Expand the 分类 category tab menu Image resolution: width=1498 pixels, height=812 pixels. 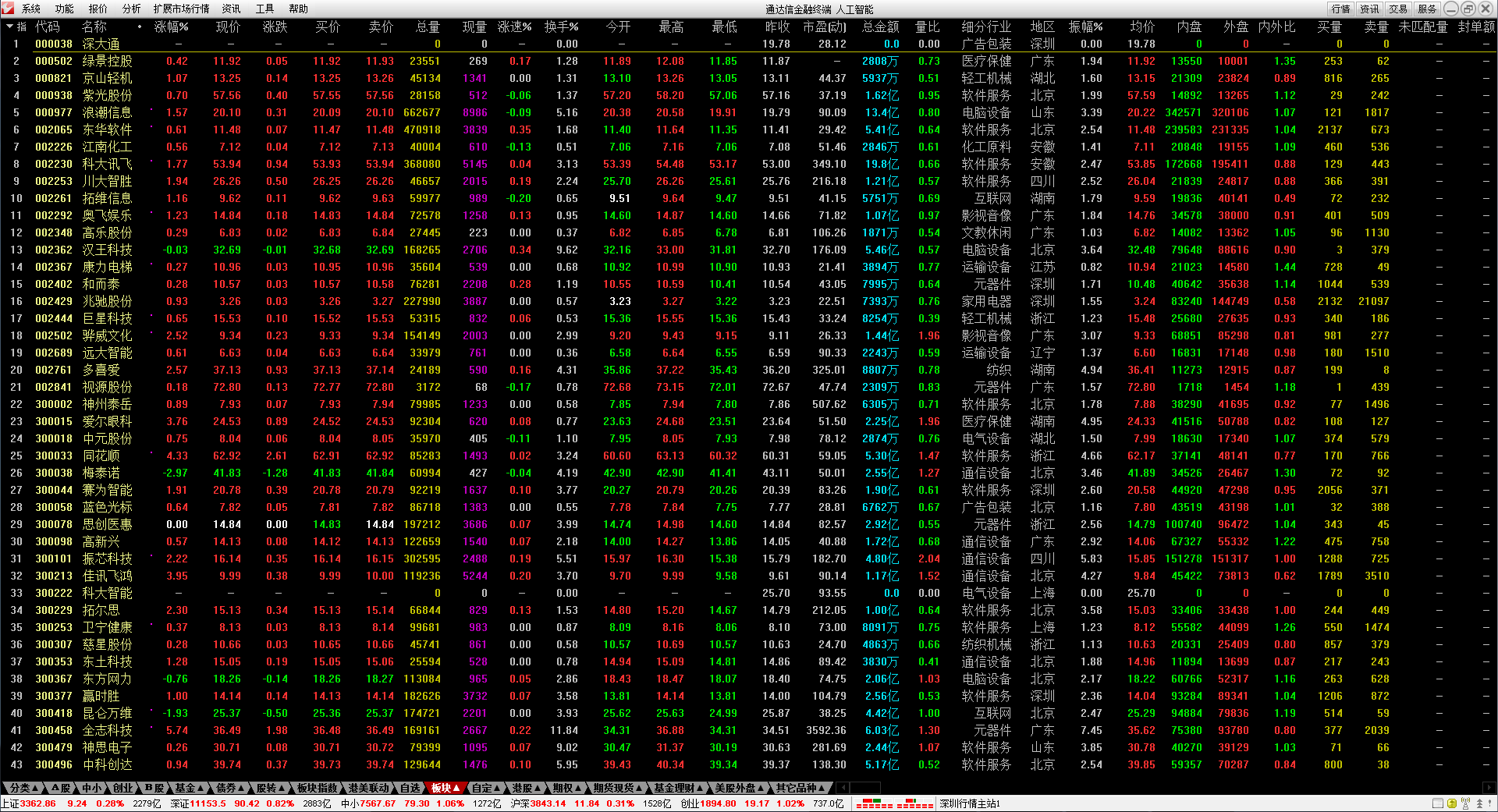pyautogui.click(x=23, y=788)
